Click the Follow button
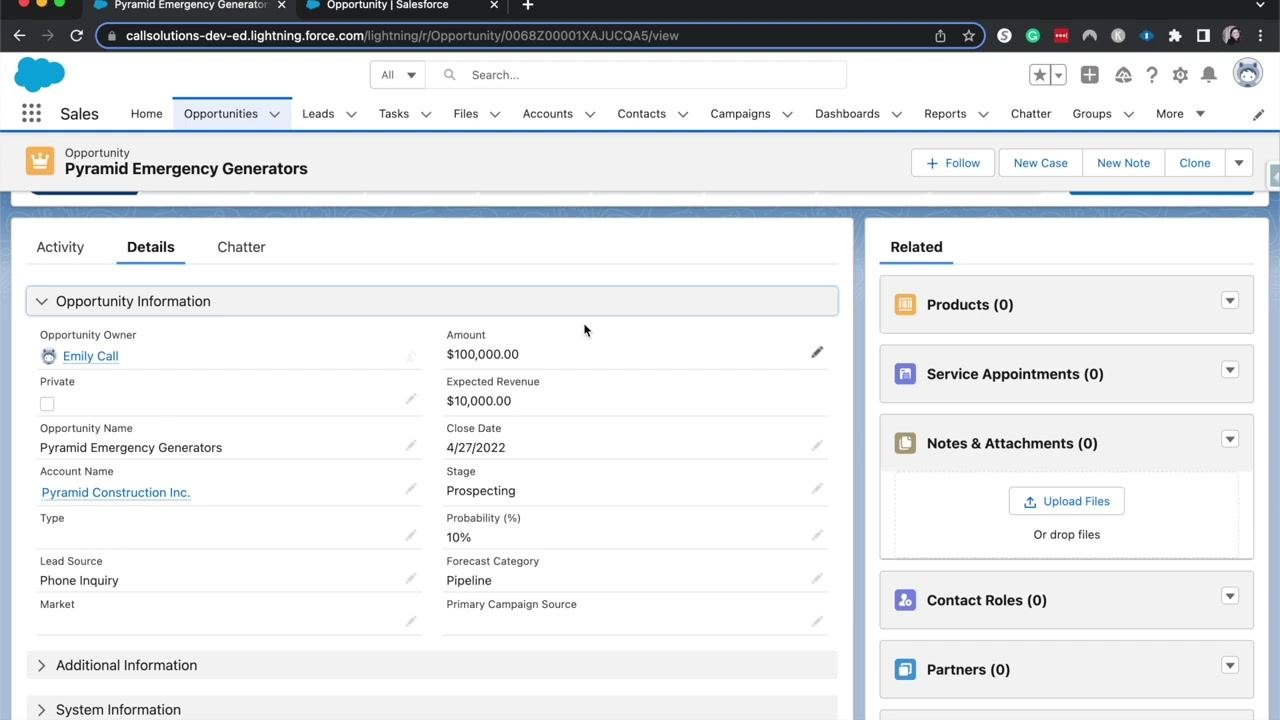The width and height of the screenshot is (1280, 720). (x=952, y=163)
